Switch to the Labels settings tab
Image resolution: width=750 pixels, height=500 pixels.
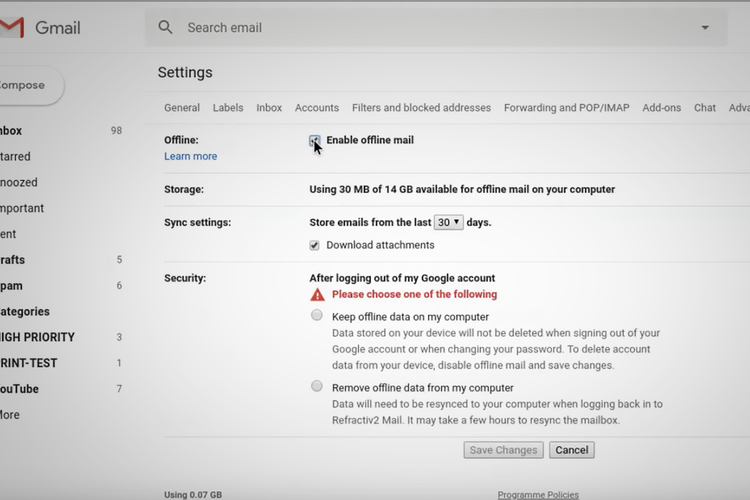(228, 108)
